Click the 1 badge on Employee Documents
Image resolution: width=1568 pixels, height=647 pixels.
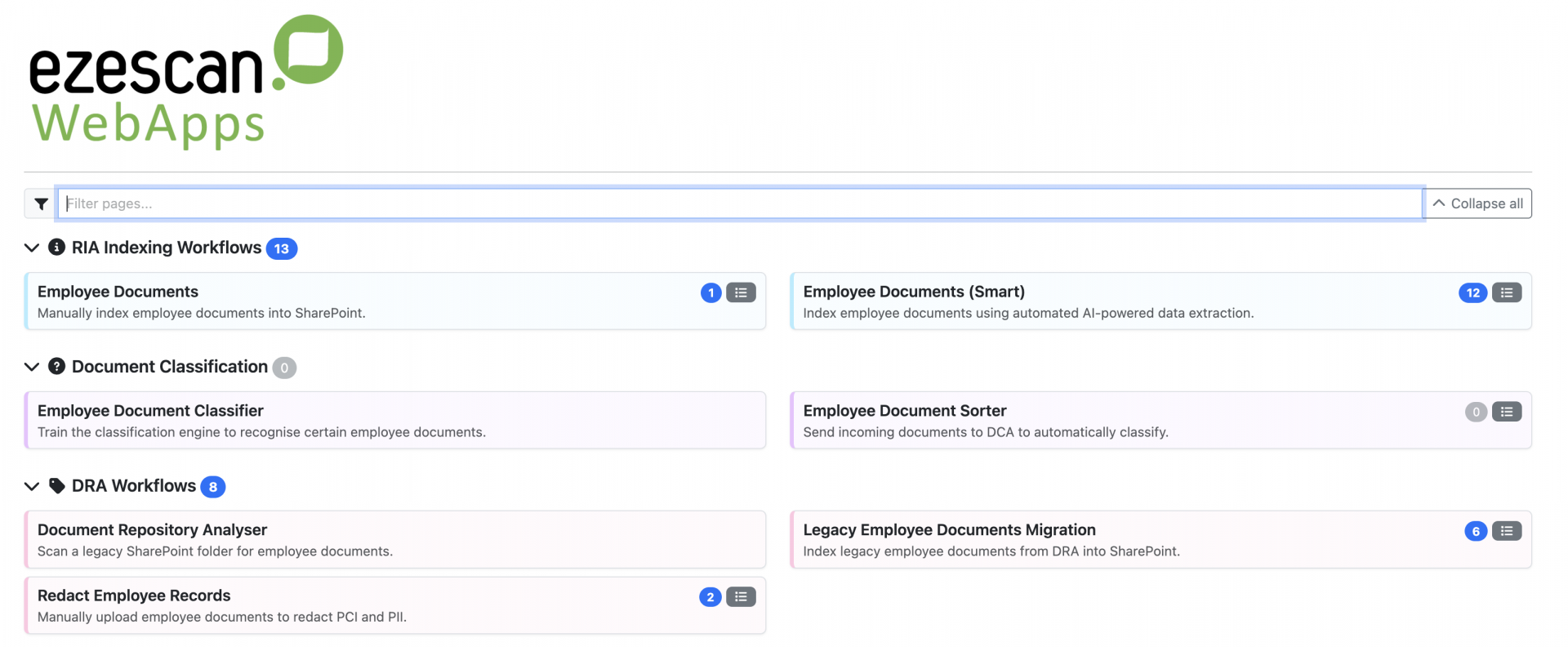711,292
